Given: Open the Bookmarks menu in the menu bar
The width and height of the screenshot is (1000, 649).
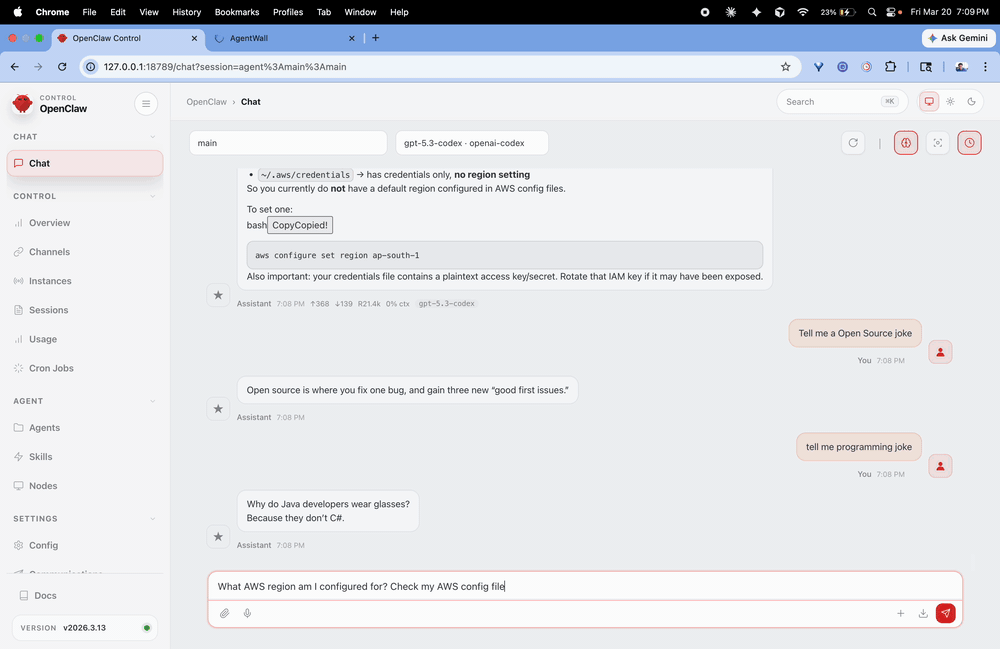Looking at the screenshot, I should (x=236, y=12).
